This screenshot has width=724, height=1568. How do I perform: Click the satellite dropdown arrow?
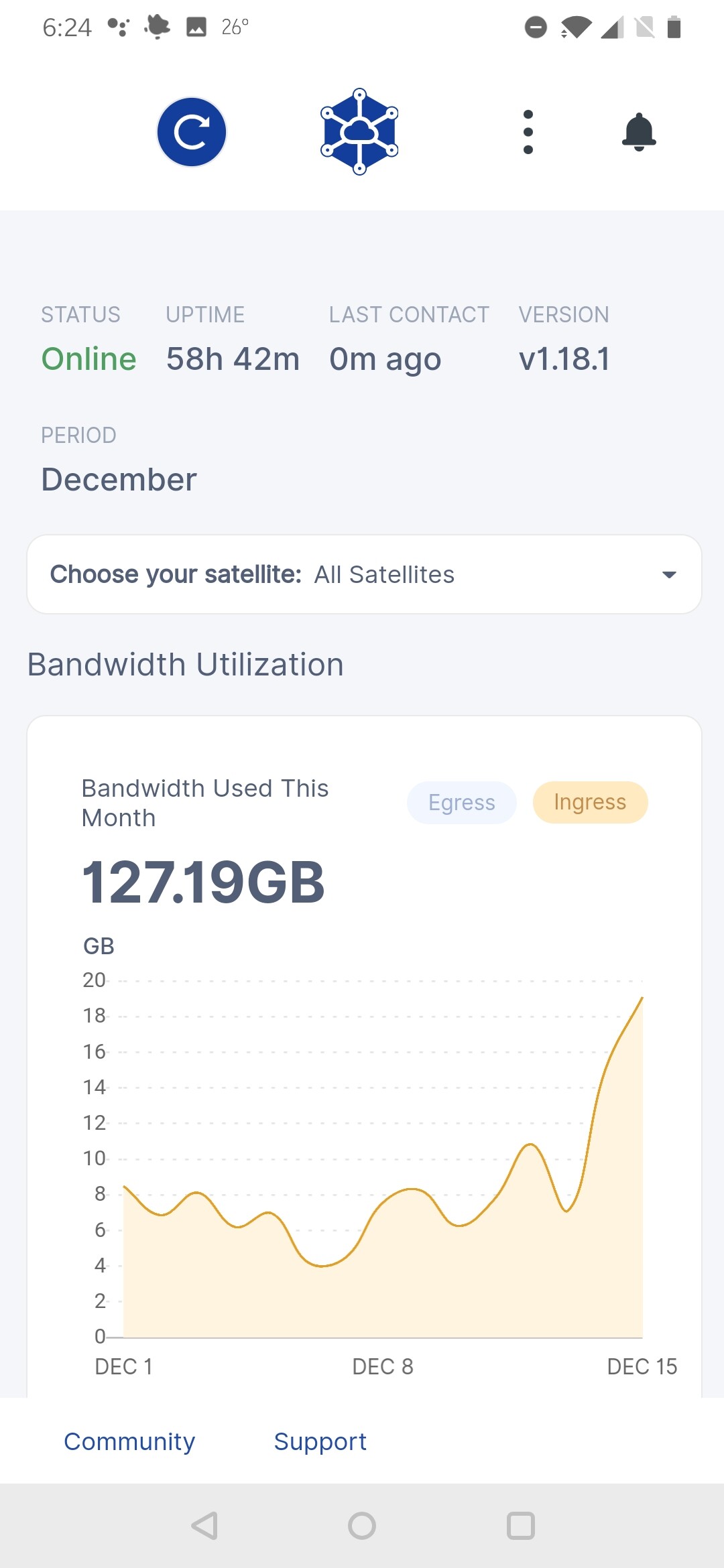click(668, 574)
